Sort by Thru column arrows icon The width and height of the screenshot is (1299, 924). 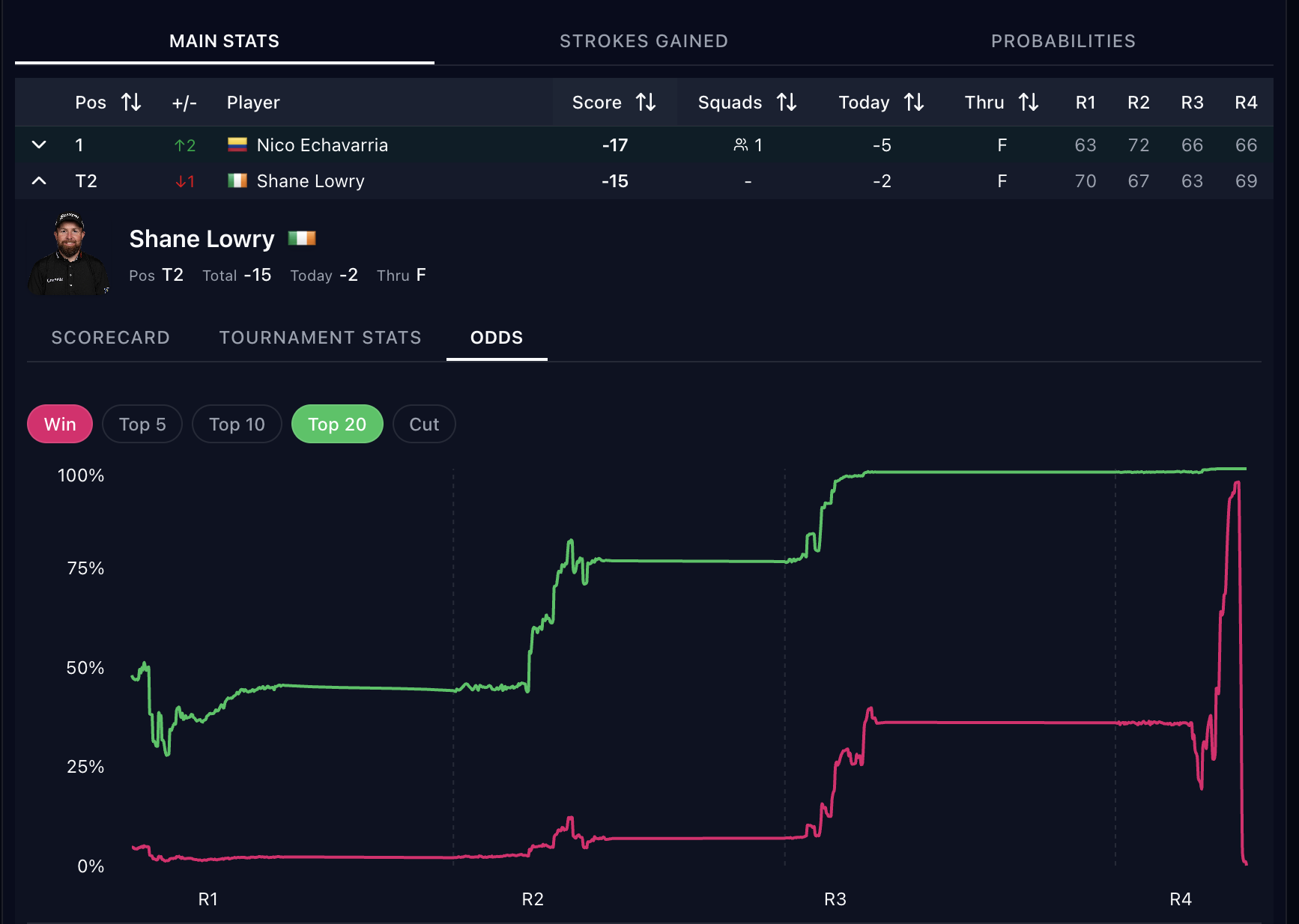[x=1029, y=103]
